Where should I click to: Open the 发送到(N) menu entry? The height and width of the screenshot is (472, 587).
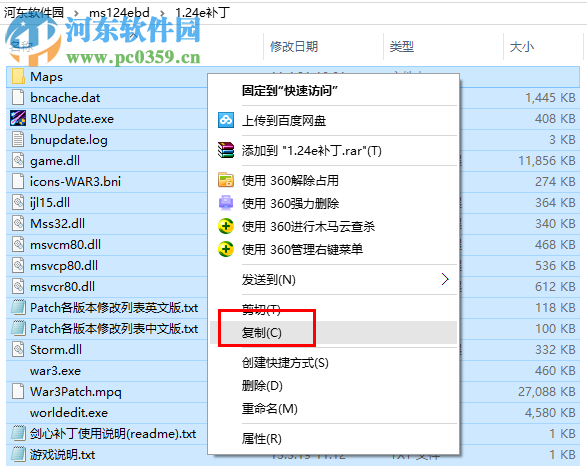[x=268, y=280]
